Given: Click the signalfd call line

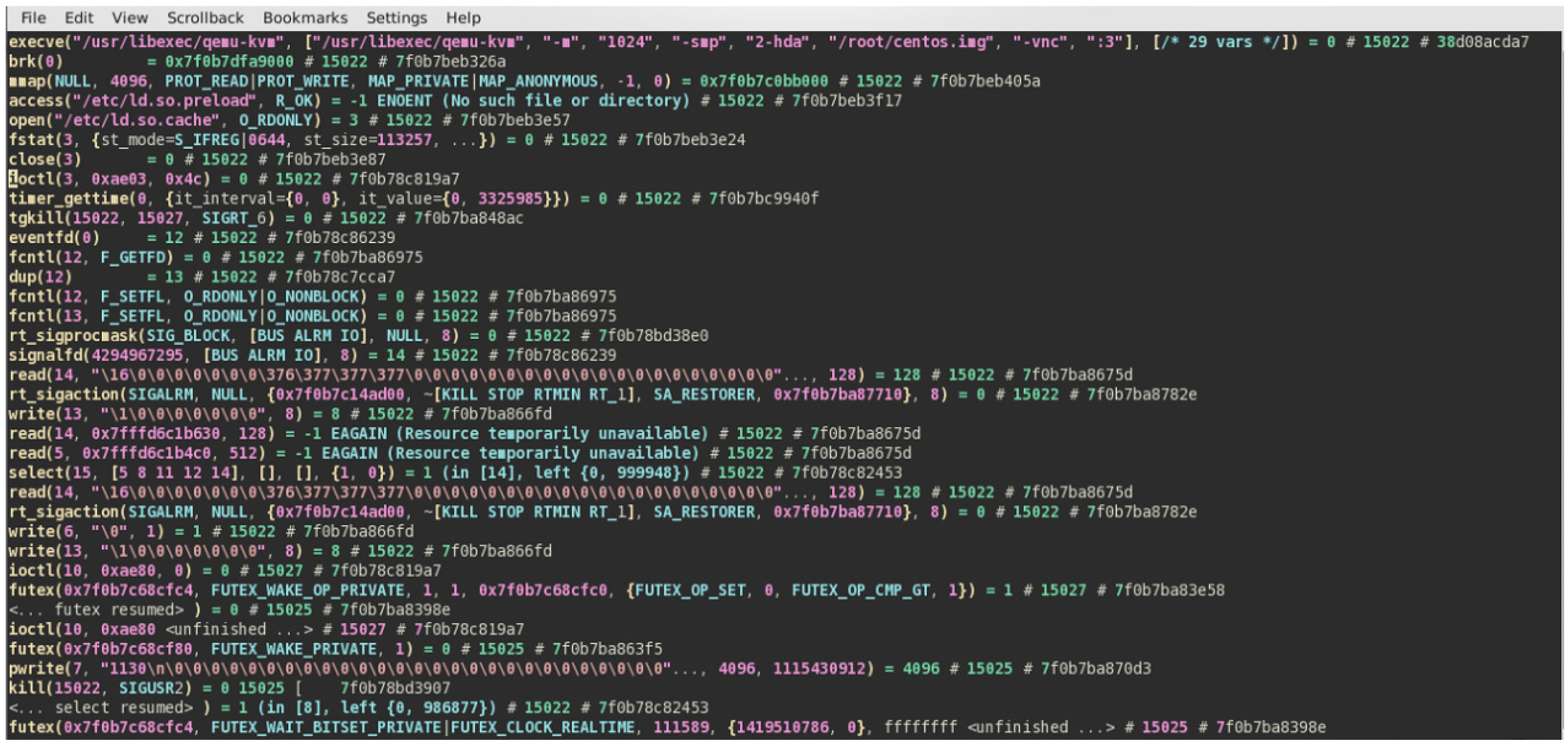Looking at the screenshot, I should point(312,355).
